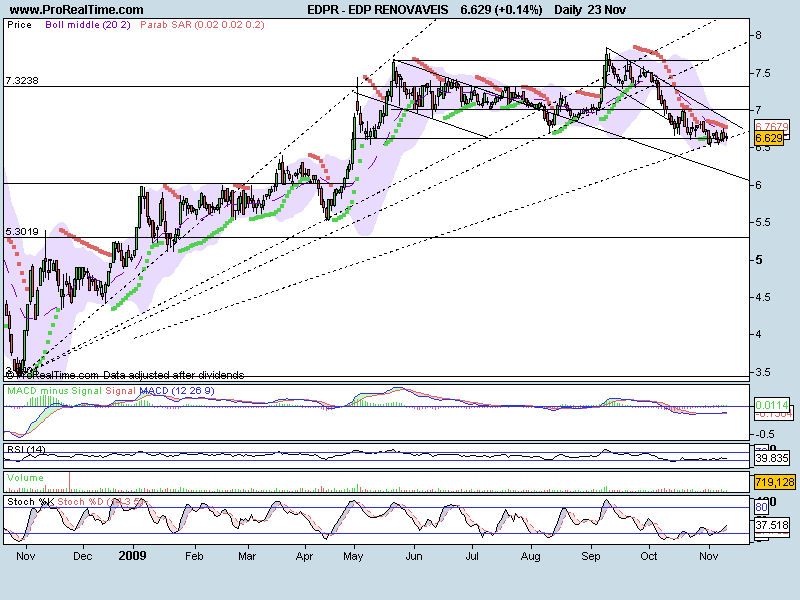Click the 8 tick on the price axis
This screenshot has width=800, height=600.
pos(759,35)
